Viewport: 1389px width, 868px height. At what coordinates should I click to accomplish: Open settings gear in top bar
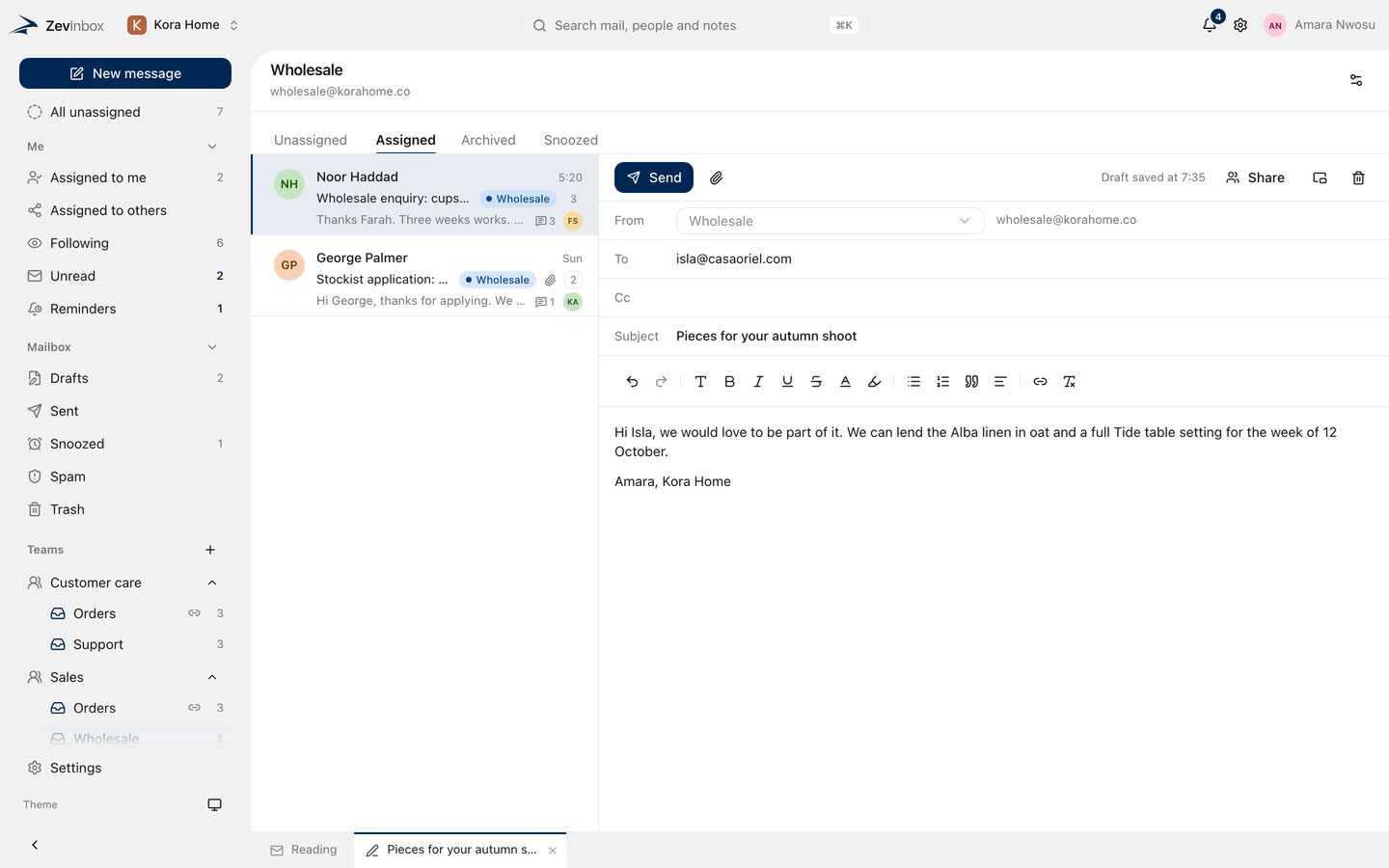[x=1240, y=25]
